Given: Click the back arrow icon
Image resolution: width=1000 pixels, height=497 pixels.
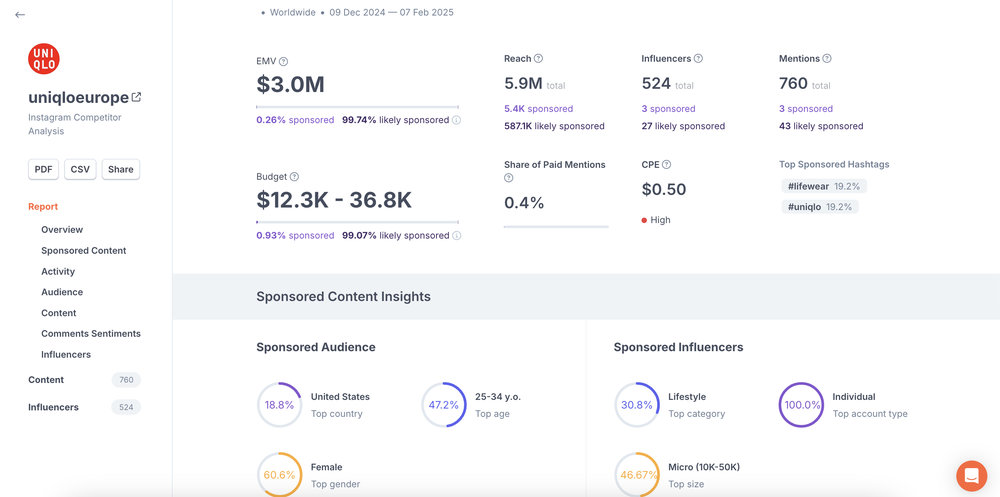Looking at the screenshot, I should pos(20,15).
